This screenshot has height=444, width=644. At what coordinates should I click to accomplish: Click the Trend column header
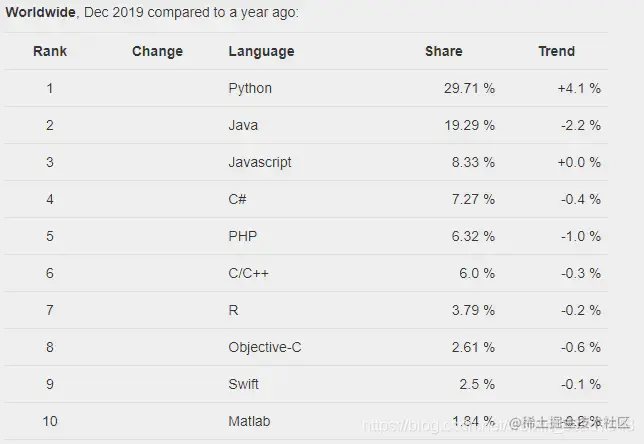(x=557, y=51)
